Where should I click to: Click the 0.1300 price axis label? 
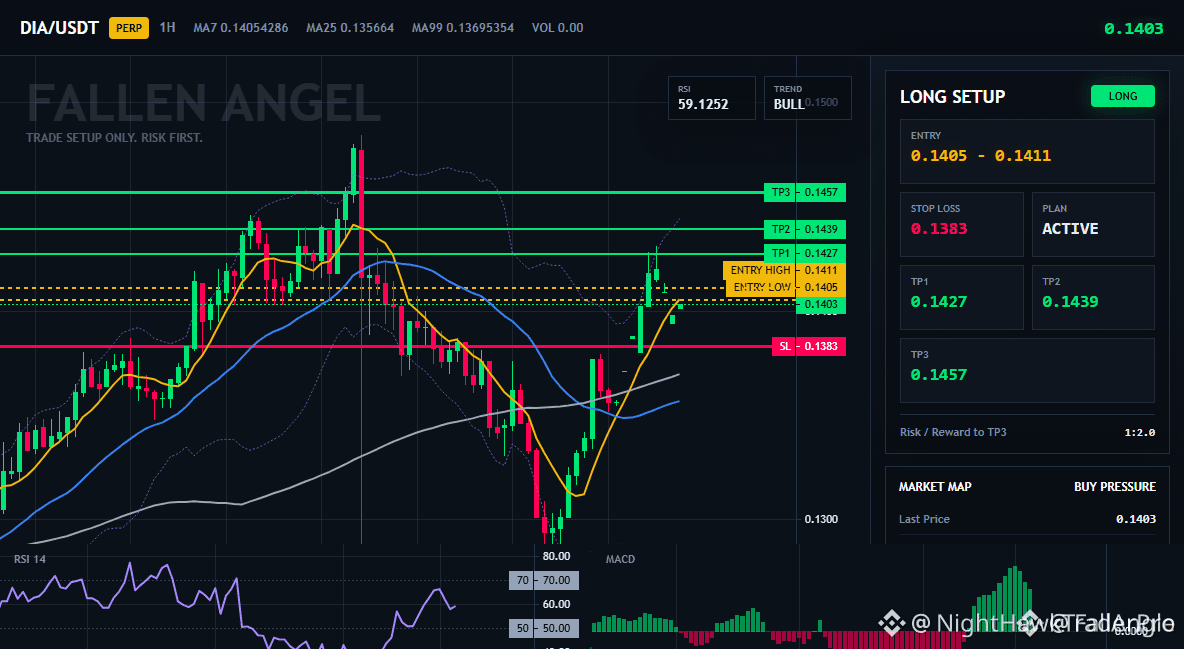click(x=821, y=519)
